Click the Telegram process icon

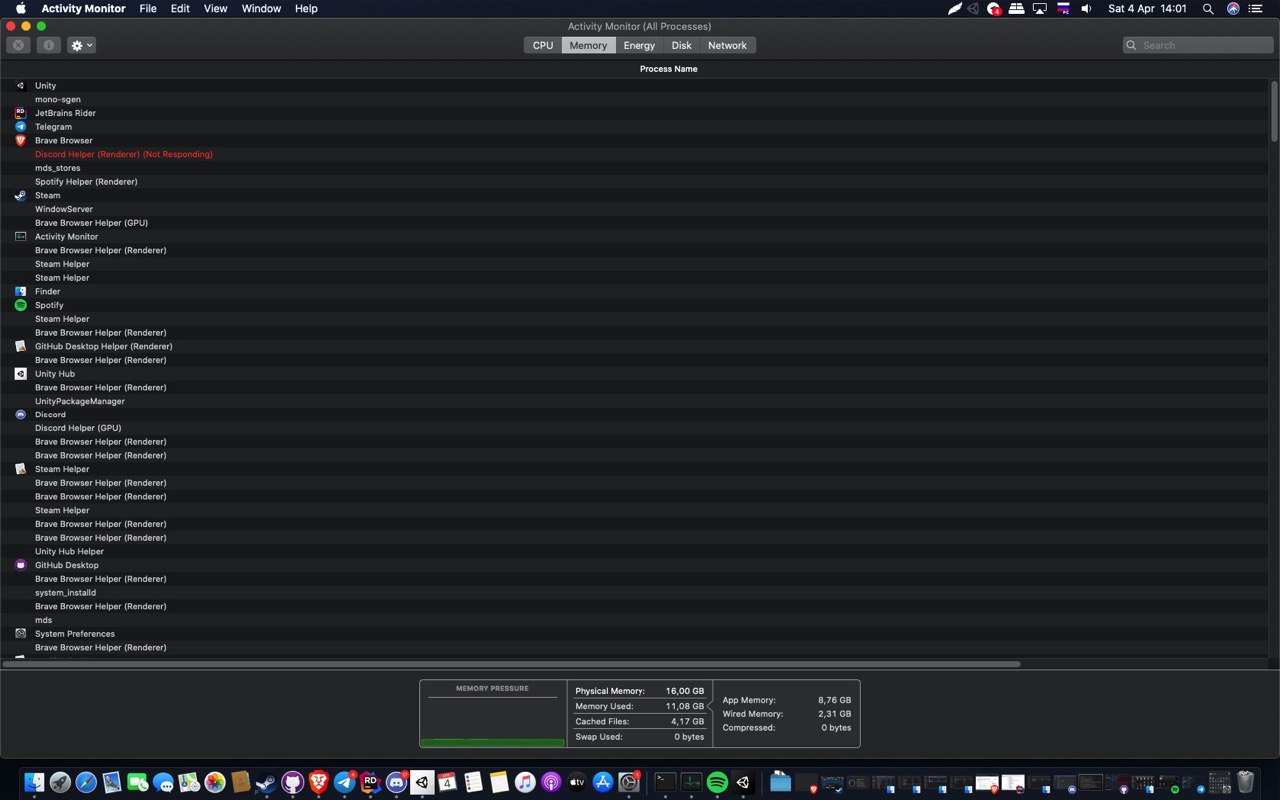tap(20, 127)
